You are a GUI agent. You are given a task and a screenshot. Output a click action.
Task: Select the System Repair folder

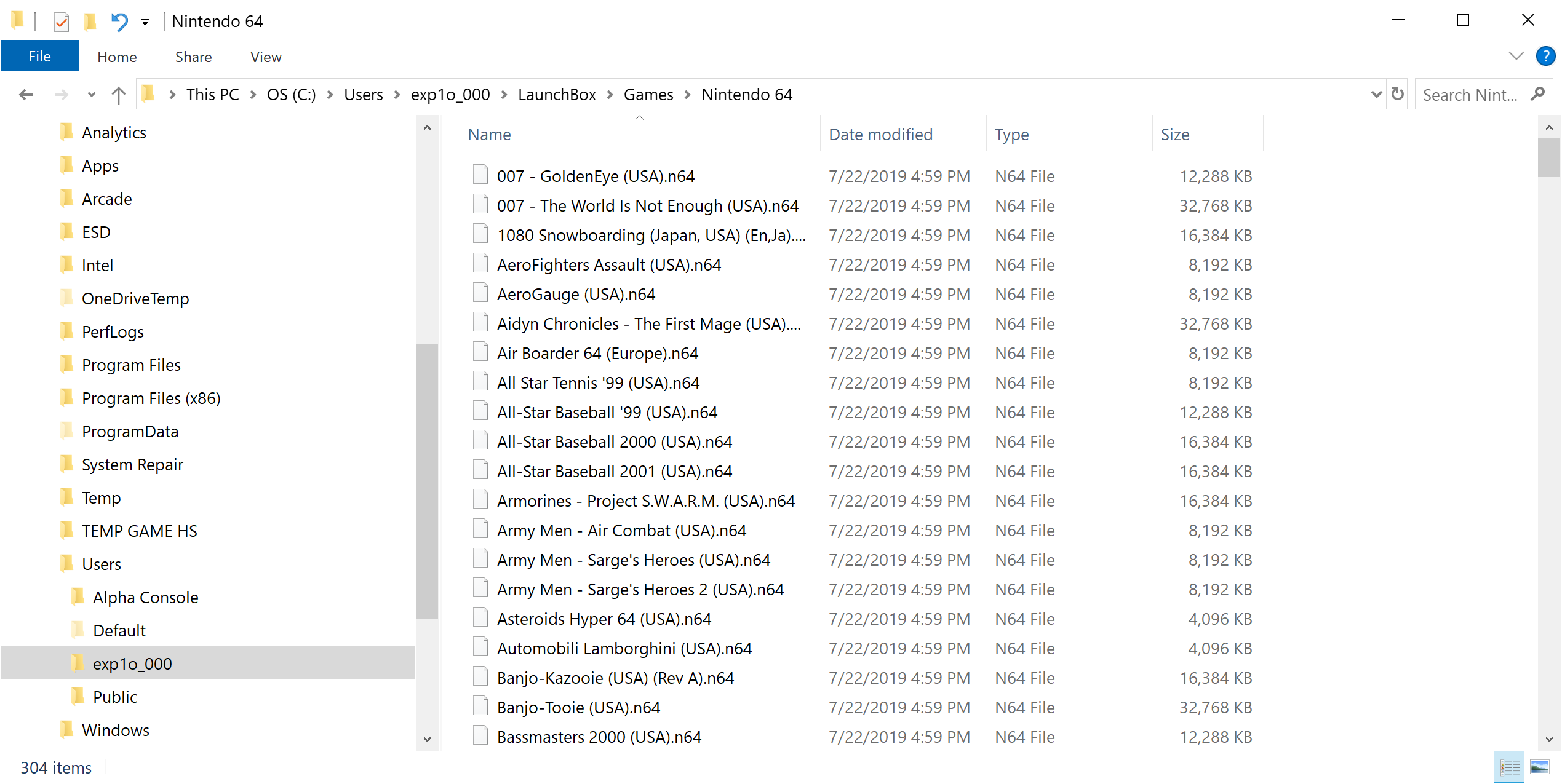click(132, 465)
